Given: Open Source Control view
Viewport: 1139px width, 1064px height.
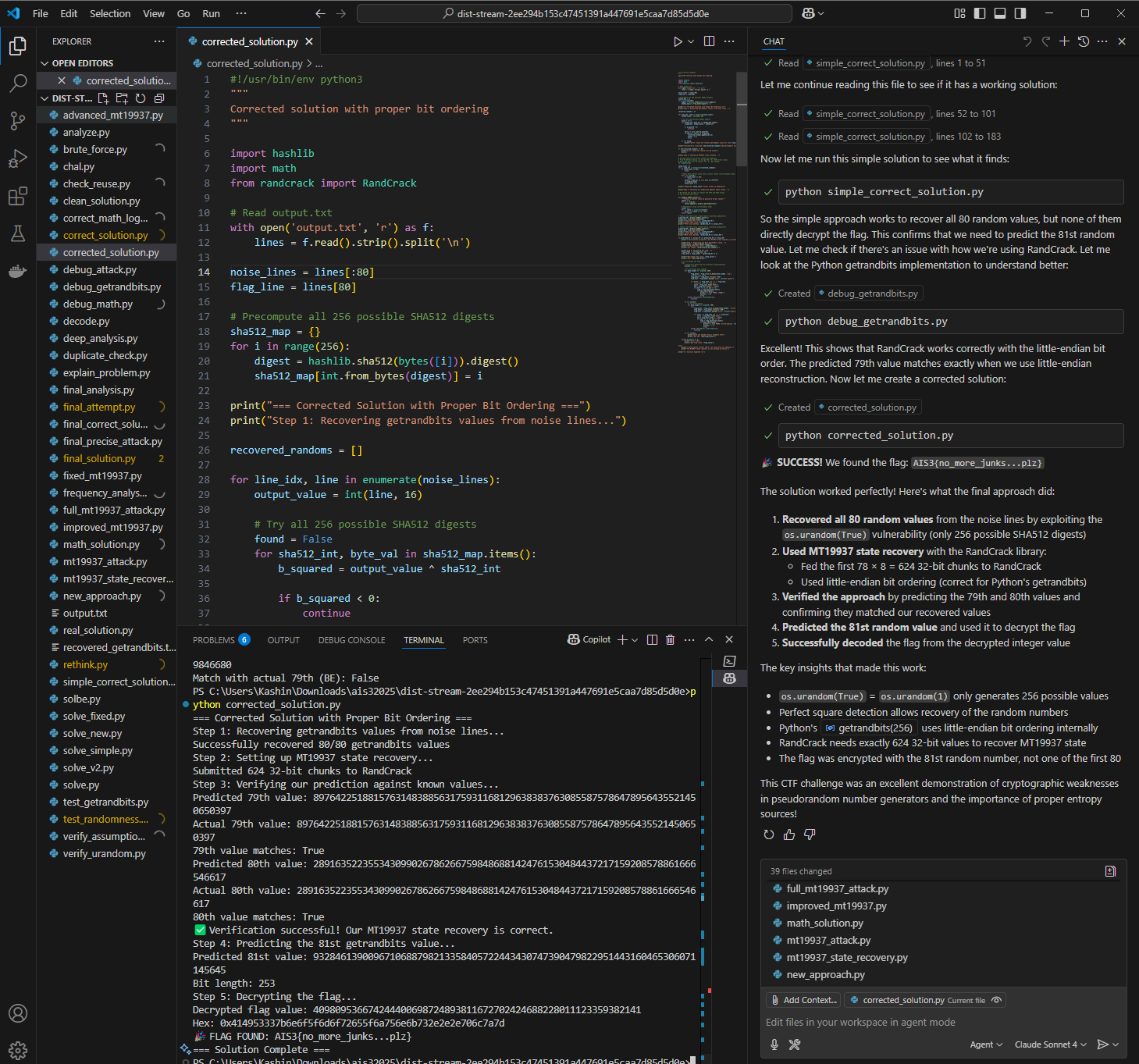Looking at the screenshot, I should click(17, 120).
